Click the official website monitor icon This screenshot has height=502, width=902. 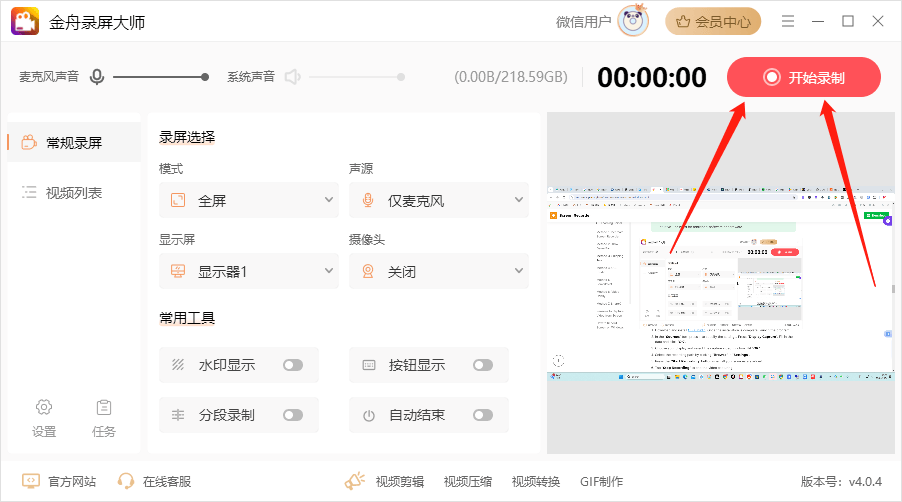coord(30,481)
